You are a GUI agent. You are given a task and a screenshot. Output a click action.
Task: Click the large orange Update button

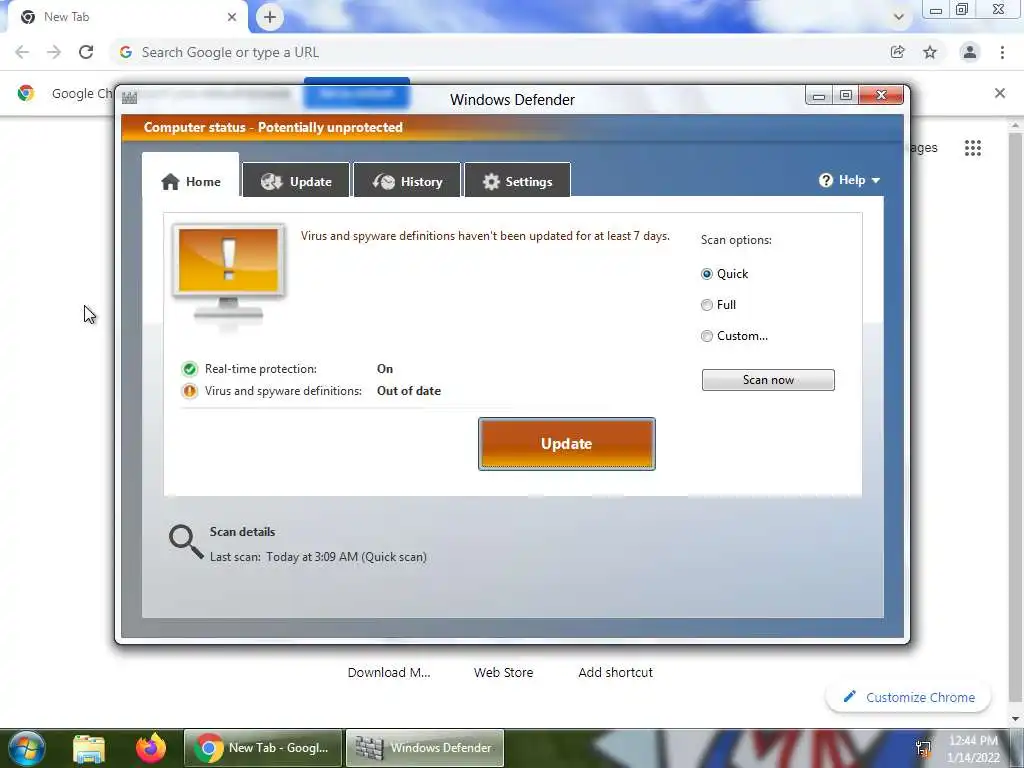[x=567, y=444]
